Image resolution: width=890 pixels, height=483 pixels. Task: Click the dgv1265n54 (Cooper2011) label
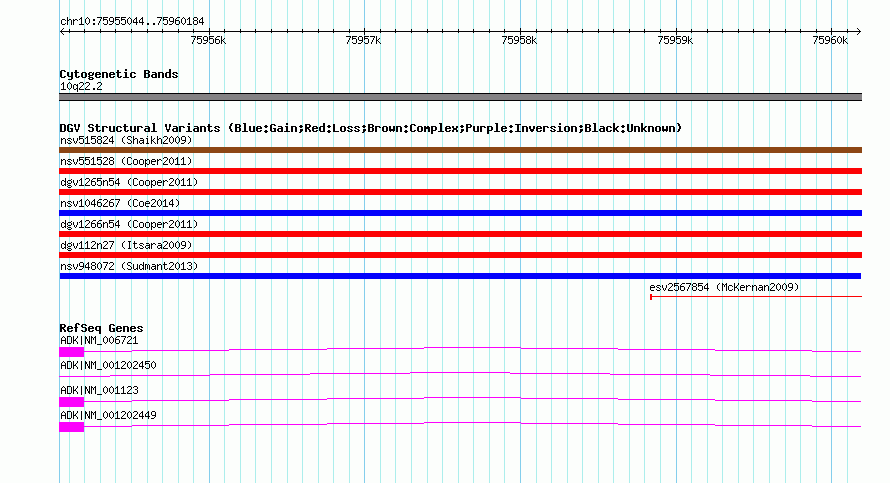[x=129, y=182]
